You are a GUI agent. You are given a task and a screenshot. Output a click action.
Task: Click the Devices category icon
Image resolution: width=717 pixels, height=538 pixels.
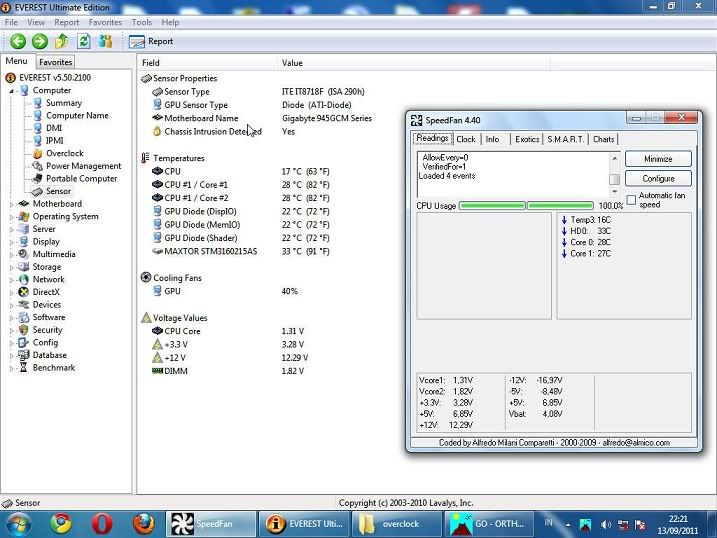click(23, 304)
